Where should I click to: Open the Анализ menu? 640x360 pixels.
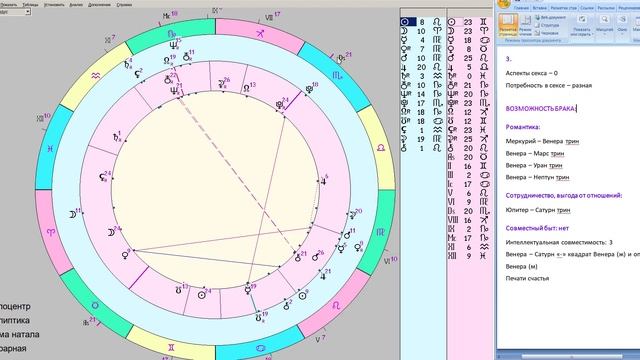click(76, 4)
